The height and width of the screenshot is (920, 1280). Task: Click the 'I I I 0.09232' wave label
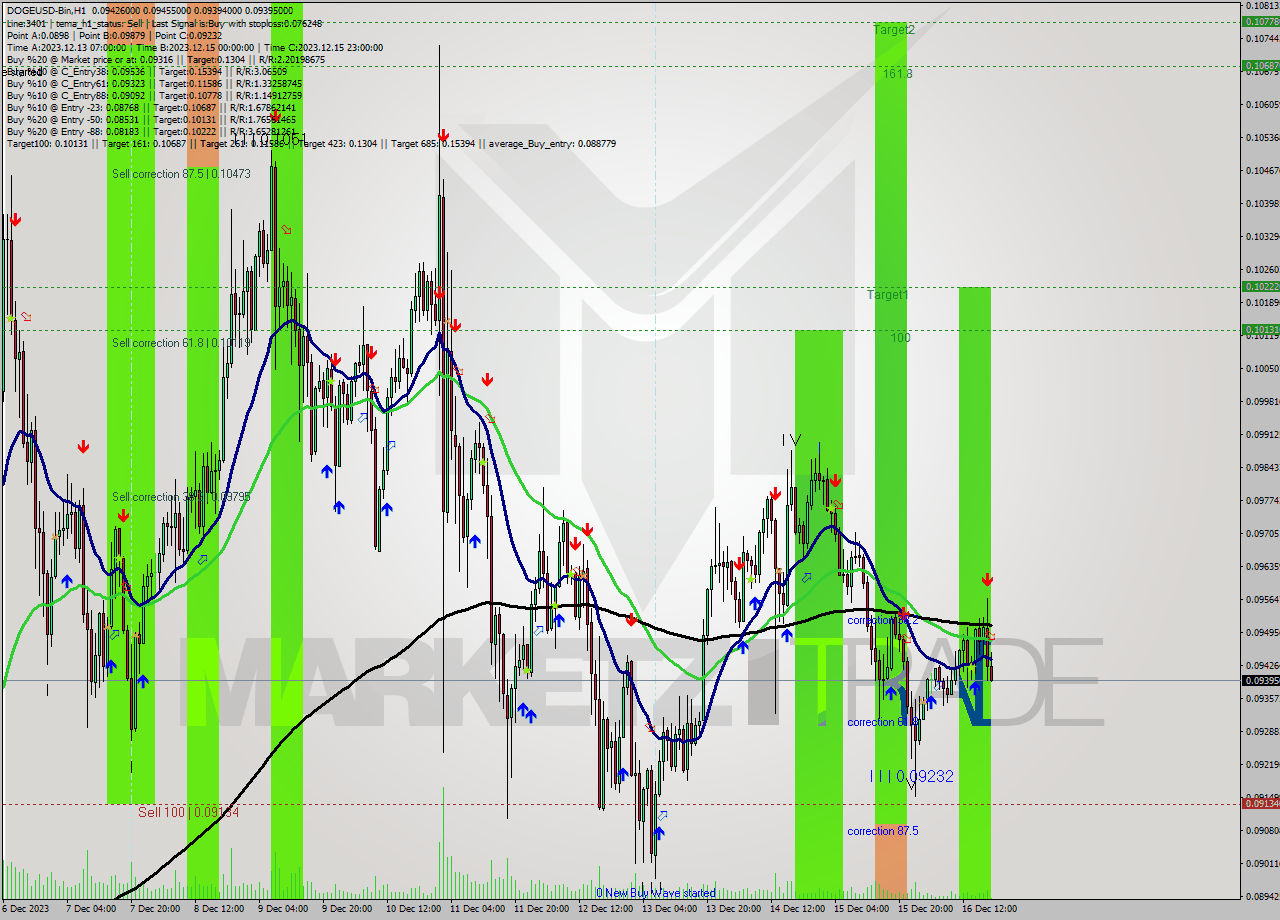(911, 776)
